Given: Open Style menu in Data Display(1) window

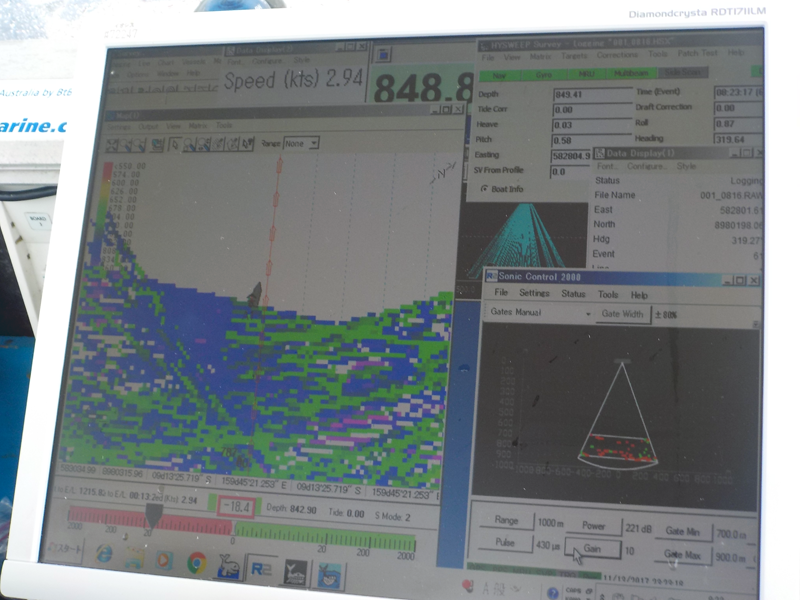Looking at the screenshot, I should coord(686,166).
